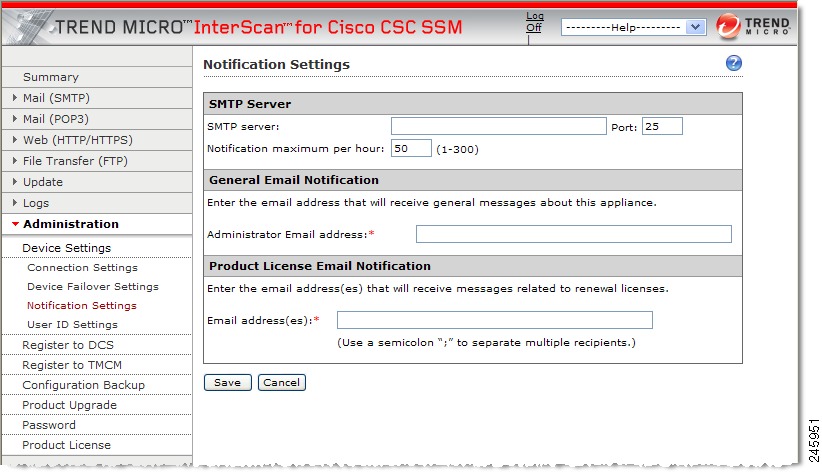Open Device Settings in the sidebar
The height and width of the screenshot is (472, 822).
coord(67,248)
